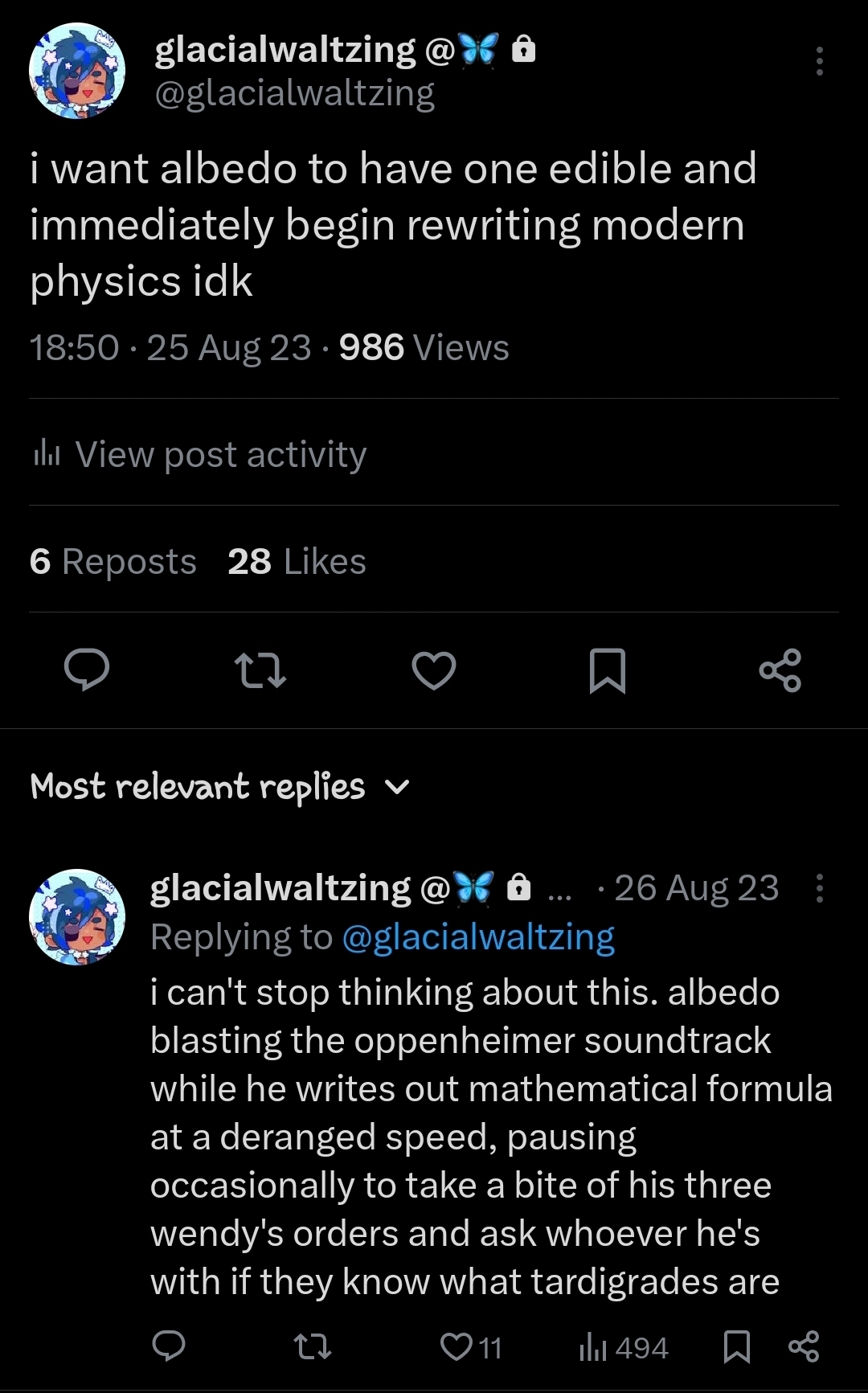Bookmark the reply post
The height and width of the screenshot is (1393, 868).
pos(737,1346)
